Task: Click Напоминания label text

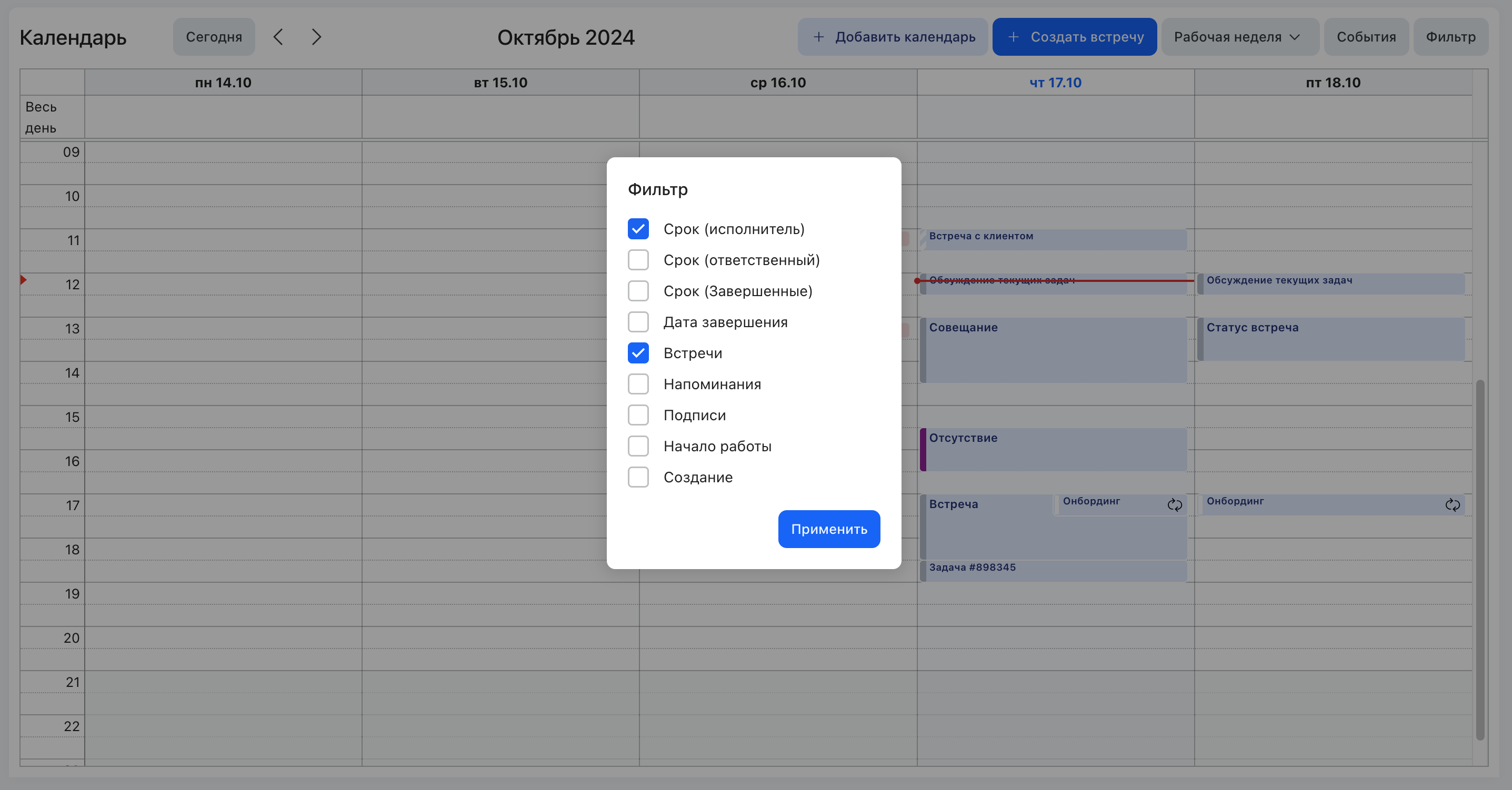Action: click(x=712, y=384)
